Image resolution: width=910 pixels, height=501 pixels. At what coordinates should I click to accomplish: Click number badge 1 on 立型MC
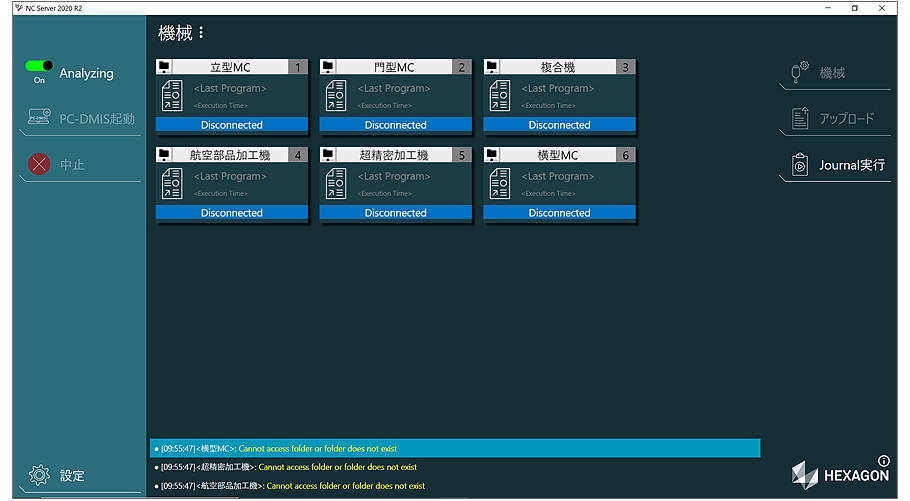298,67
